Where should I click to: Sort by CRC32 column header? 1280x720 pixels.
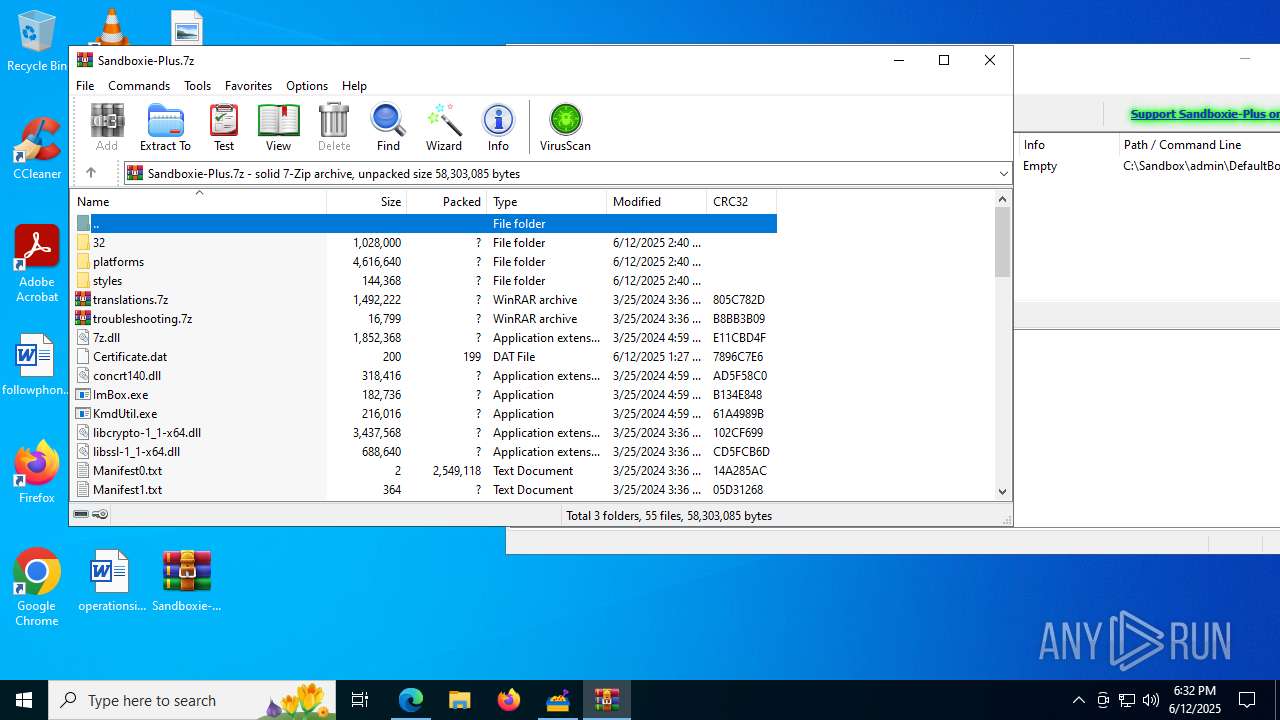[x=742, y=201]
